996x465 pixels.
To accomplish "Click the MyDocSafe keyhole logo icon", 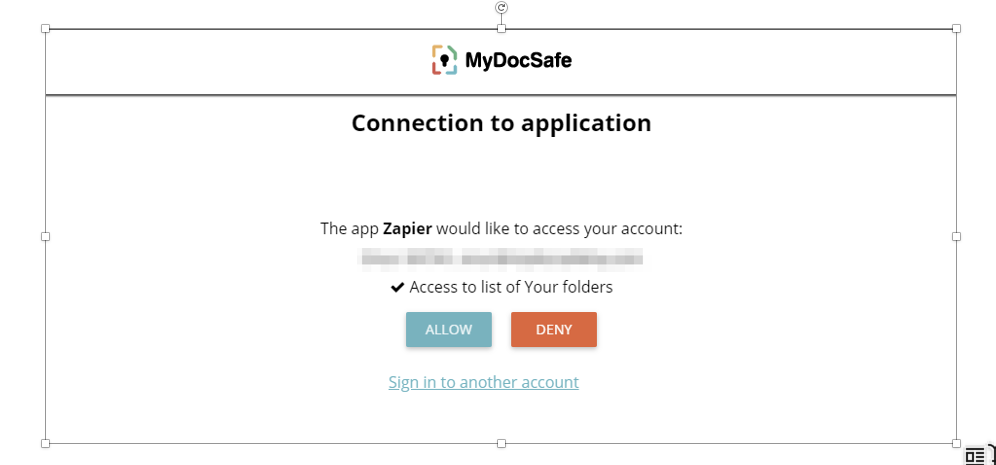I will tap(444, 60).
